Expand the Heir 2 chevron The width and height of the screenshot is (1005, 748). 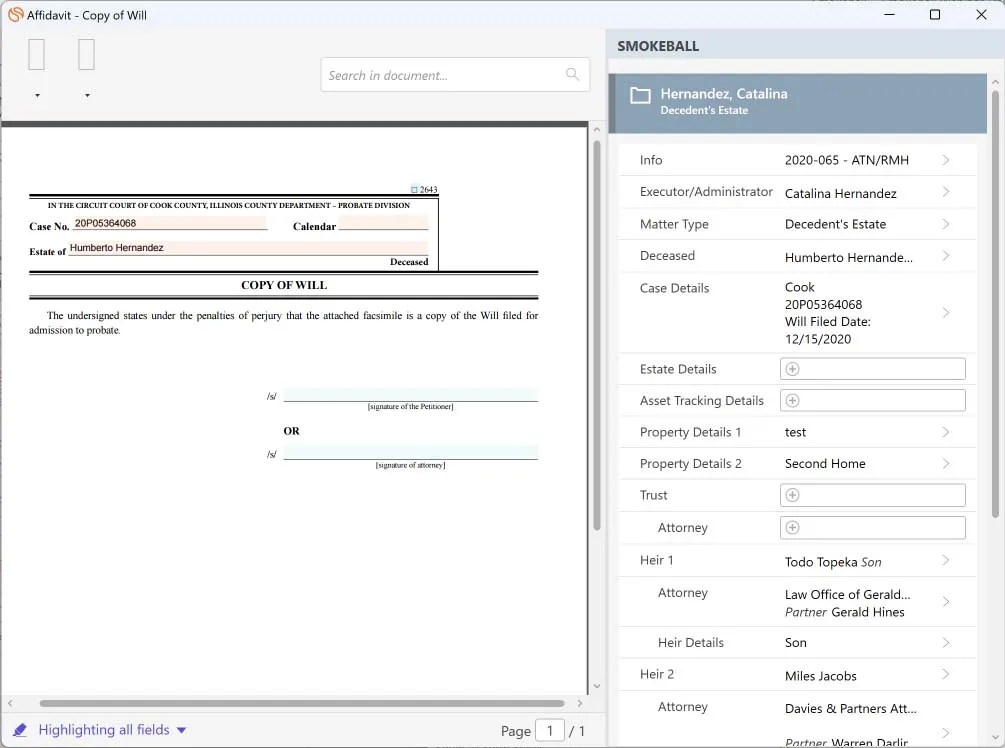[x=945, y=674]
